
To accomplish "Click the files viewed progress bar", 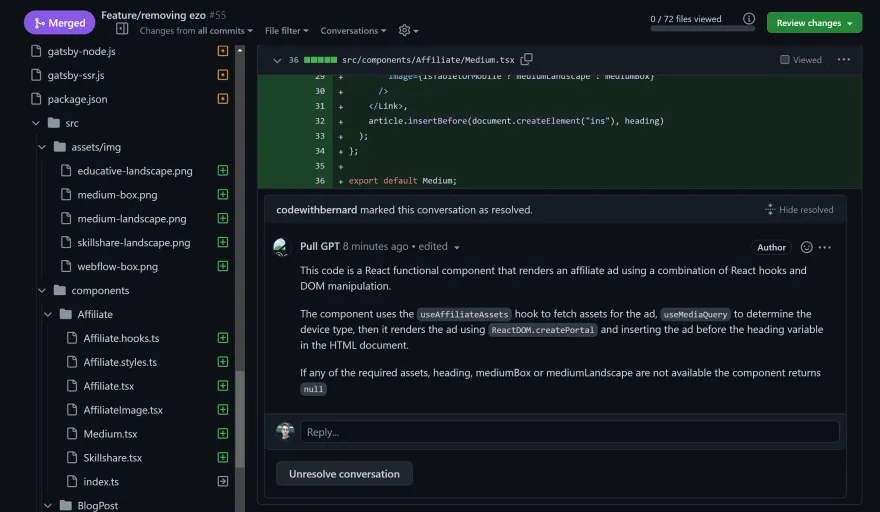I will pyautogui.click(x=701, y=29).
